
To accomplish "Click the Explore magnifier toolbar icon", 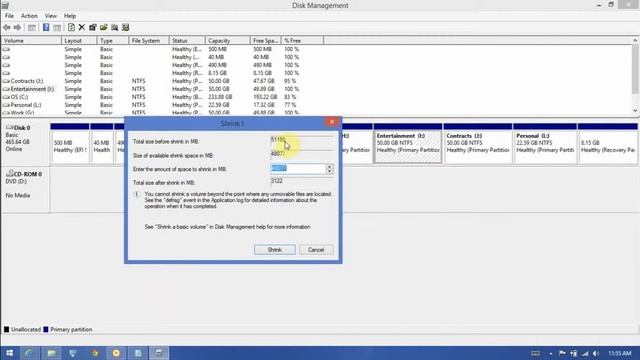I will click(x=115, y=27).
